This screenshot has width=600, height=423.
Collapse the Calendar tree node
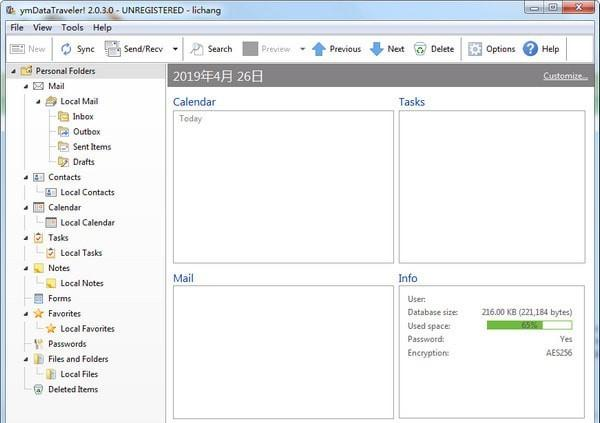26,208
